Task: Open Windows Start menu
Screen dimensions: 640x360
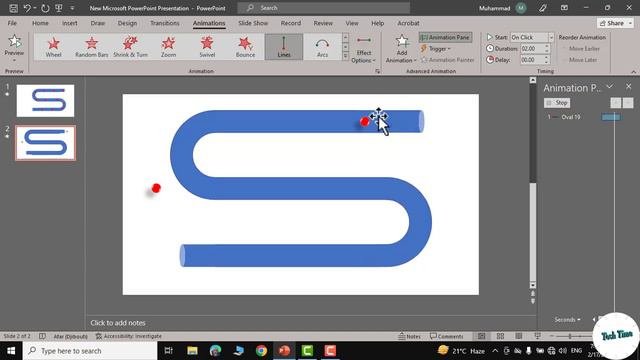Action: pos(11,351)
